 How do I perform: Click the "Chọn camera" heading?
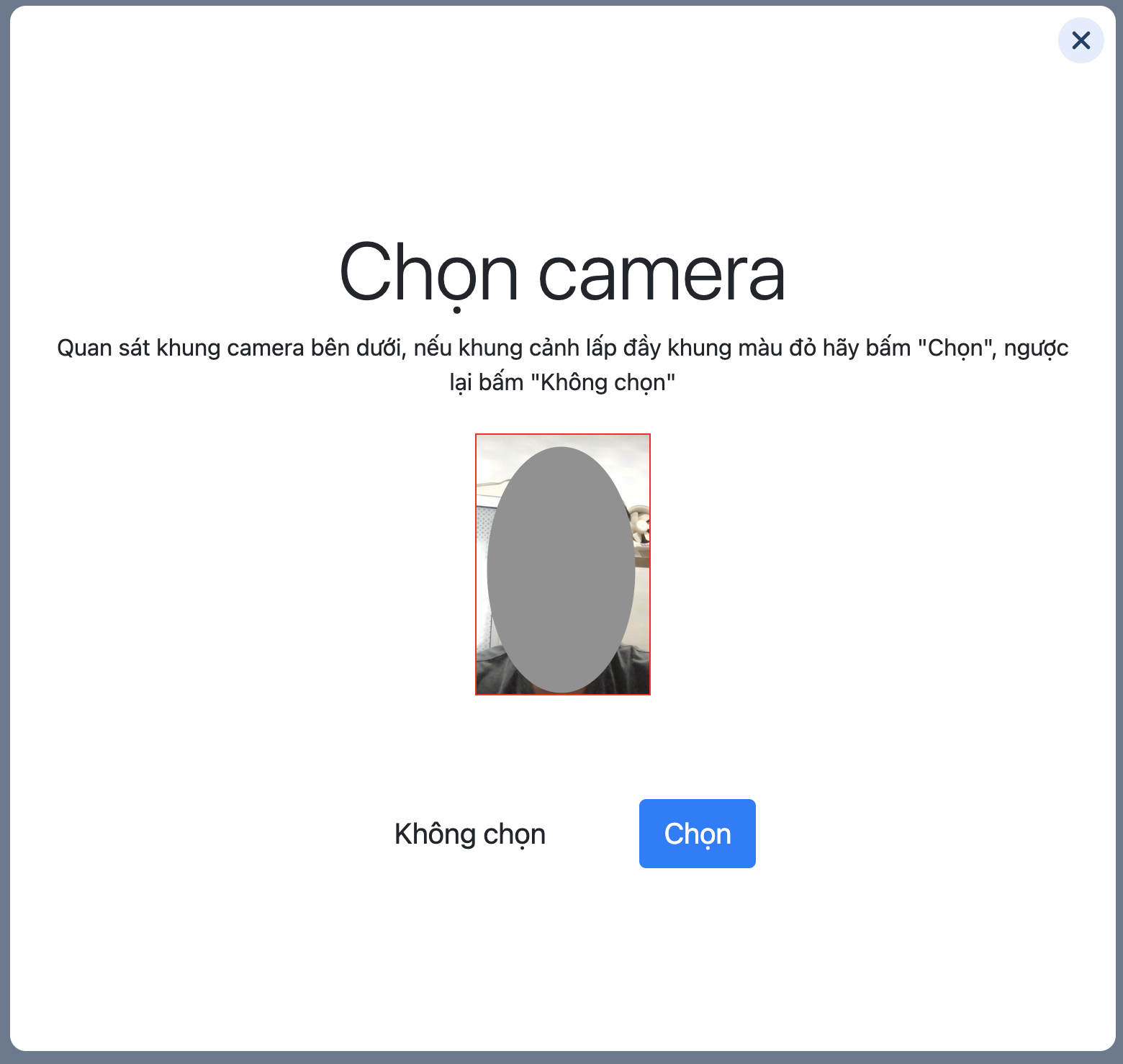coord(561,274)
